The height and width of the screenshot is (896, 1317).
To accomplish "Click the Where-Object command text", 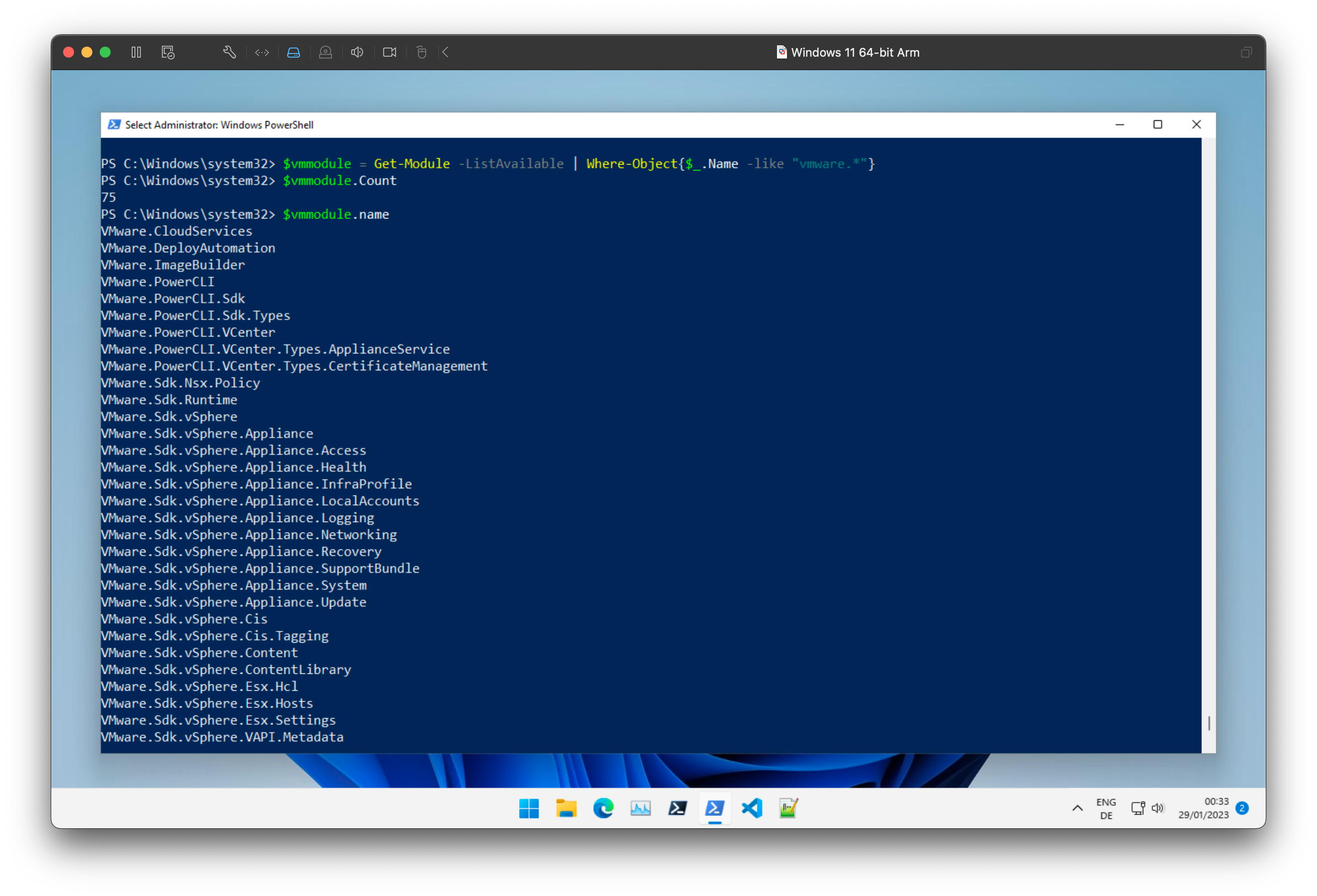I will point(632,164).
